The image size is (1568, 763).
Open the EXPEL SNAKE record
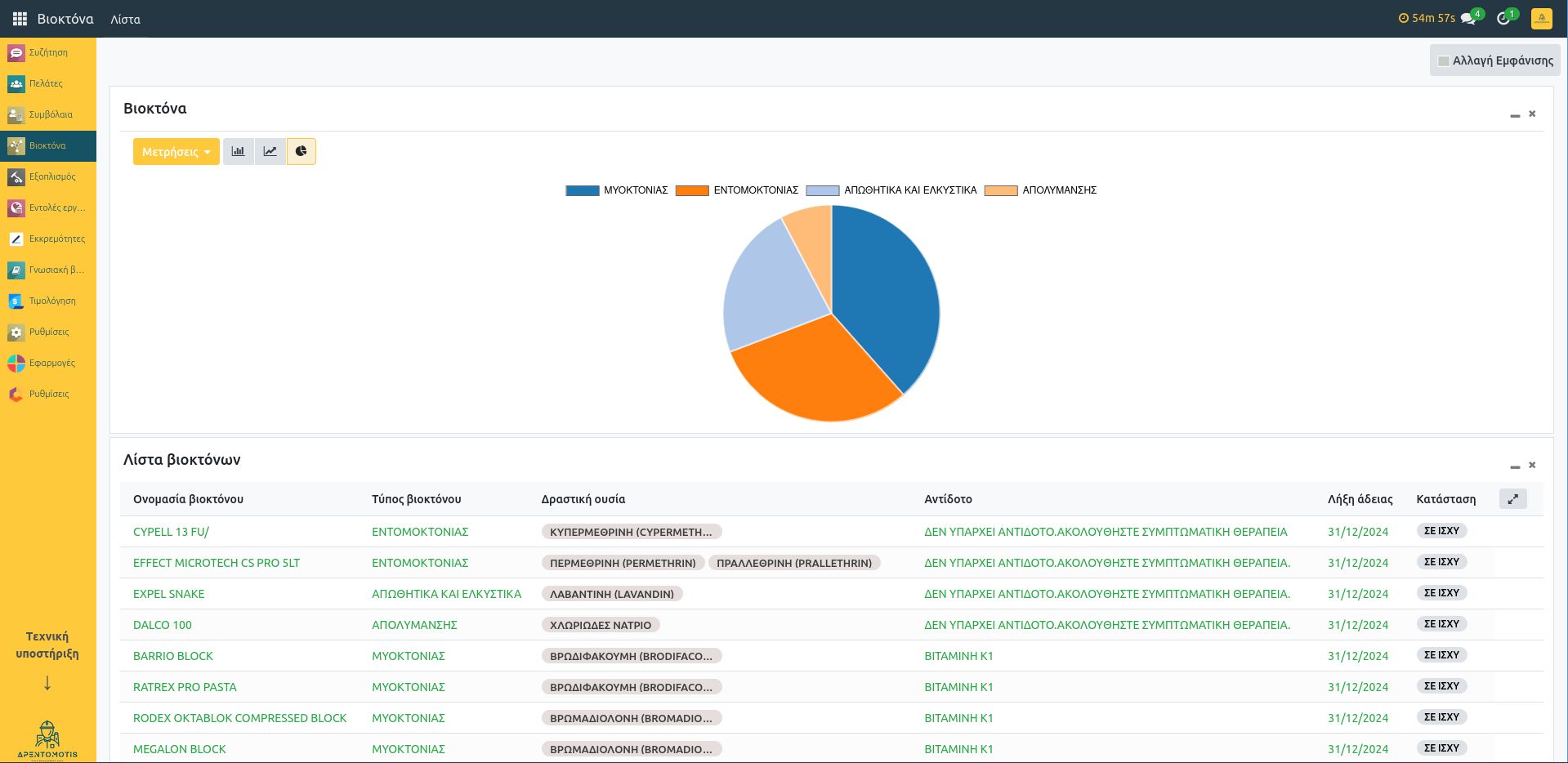(x=169, y=594)
